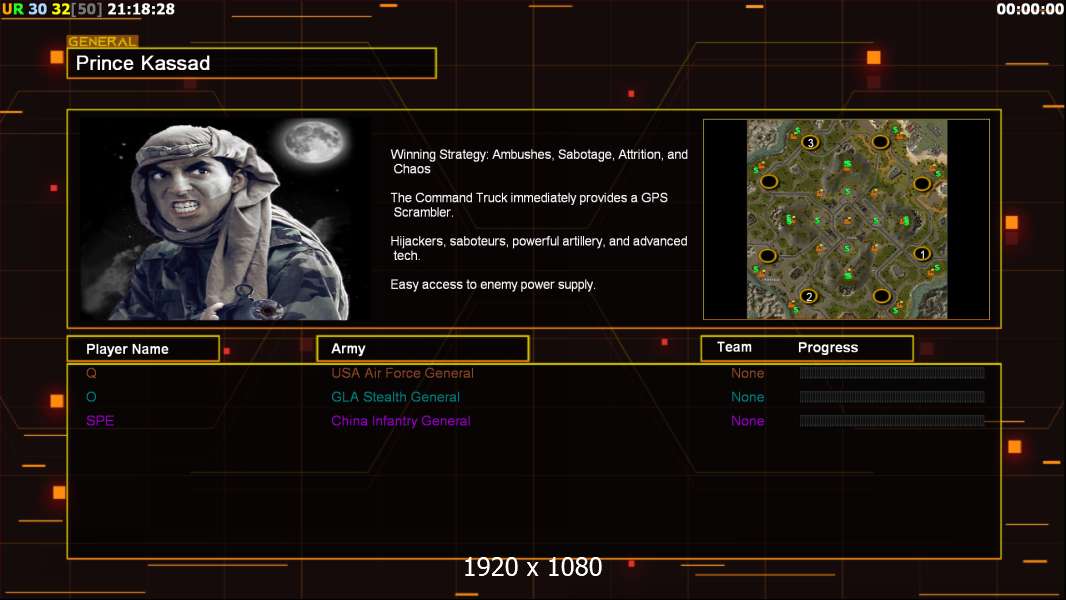Click the 00:00:00 elapsed timer

coord(1030,9)
